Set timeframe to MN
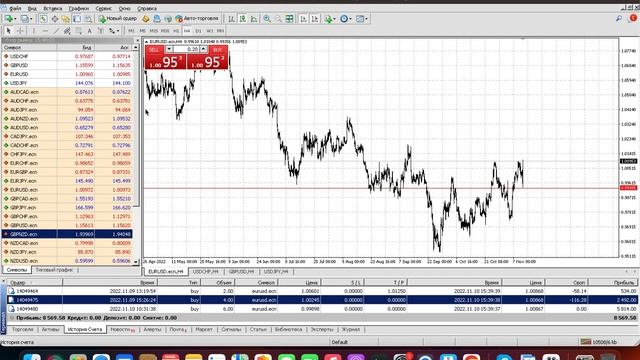Screen dimensions: 640x360 220,31
